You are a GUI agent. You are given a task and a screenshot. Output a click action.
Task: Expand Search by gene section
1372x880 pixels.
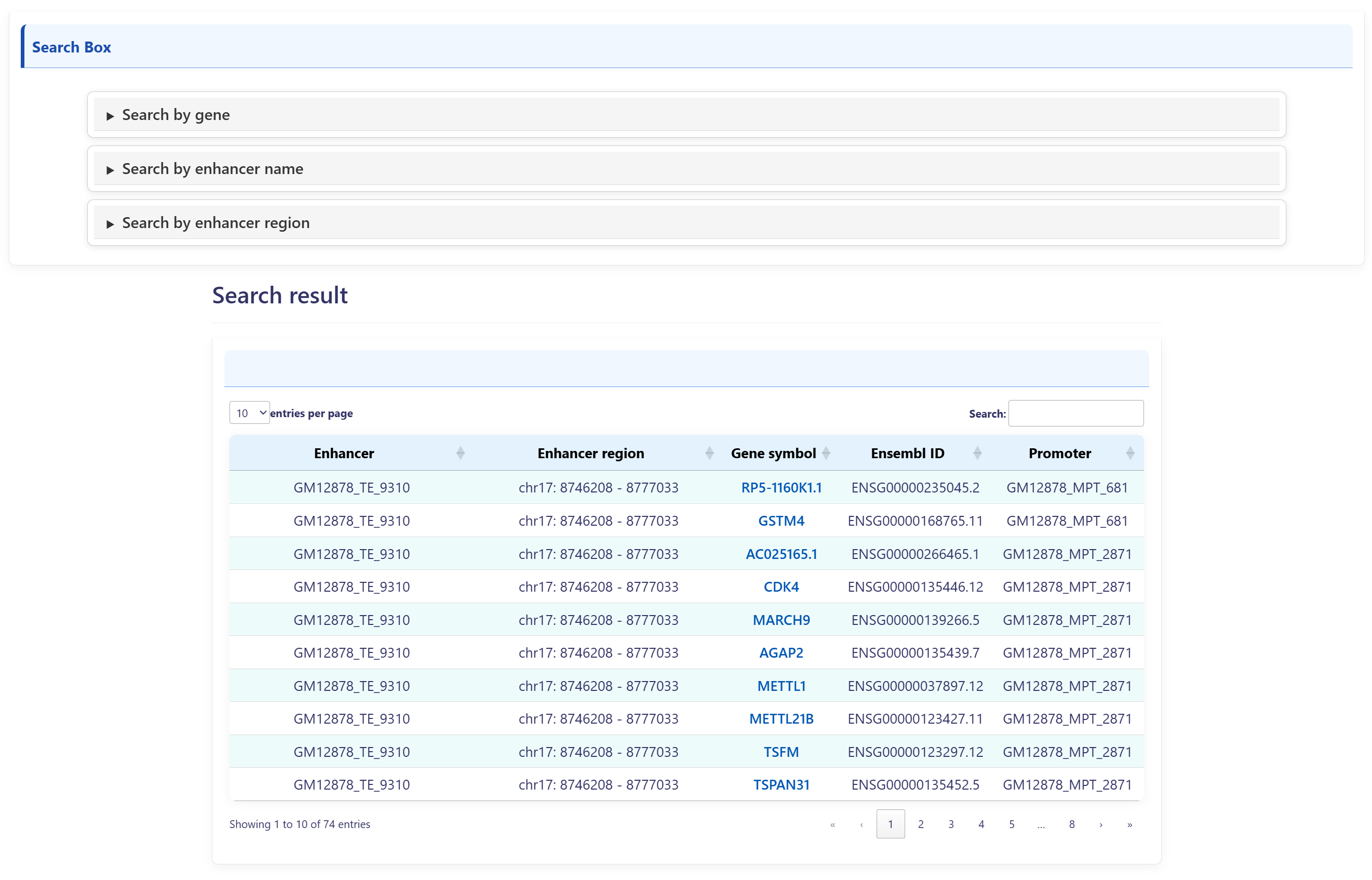pos(176,115)
